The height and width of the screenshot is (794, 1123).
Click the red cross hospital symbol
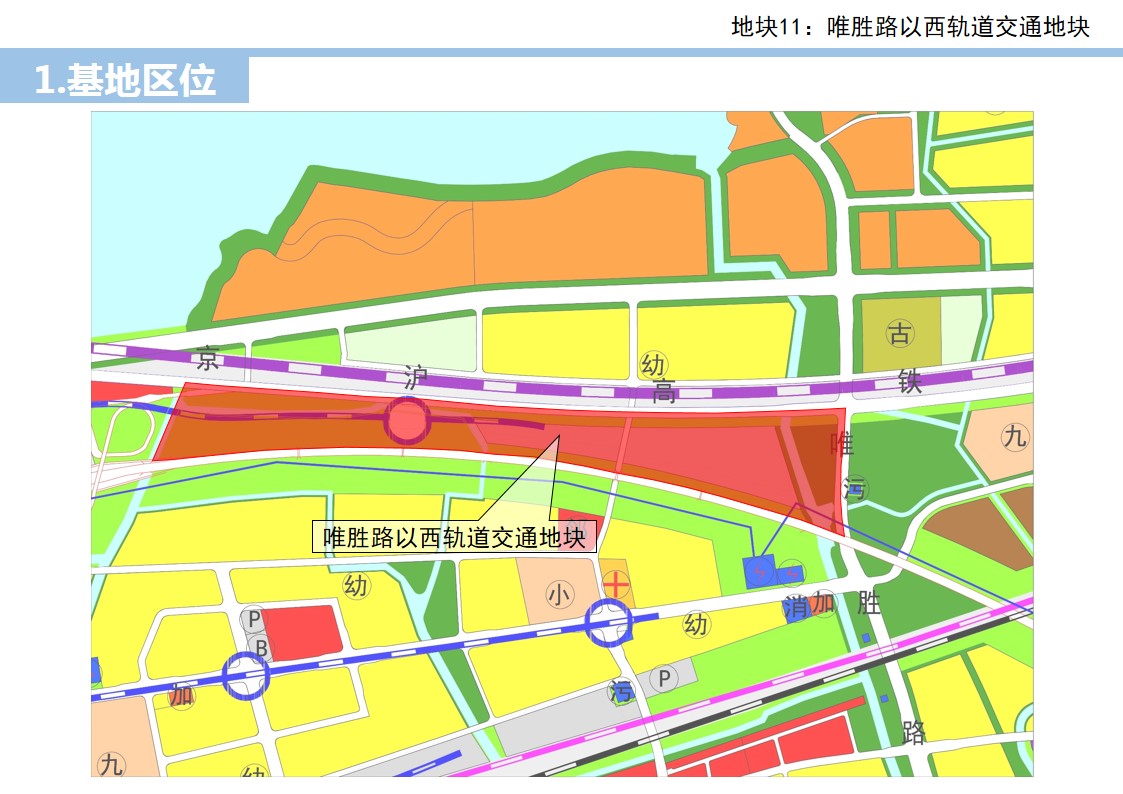point(616,582)
